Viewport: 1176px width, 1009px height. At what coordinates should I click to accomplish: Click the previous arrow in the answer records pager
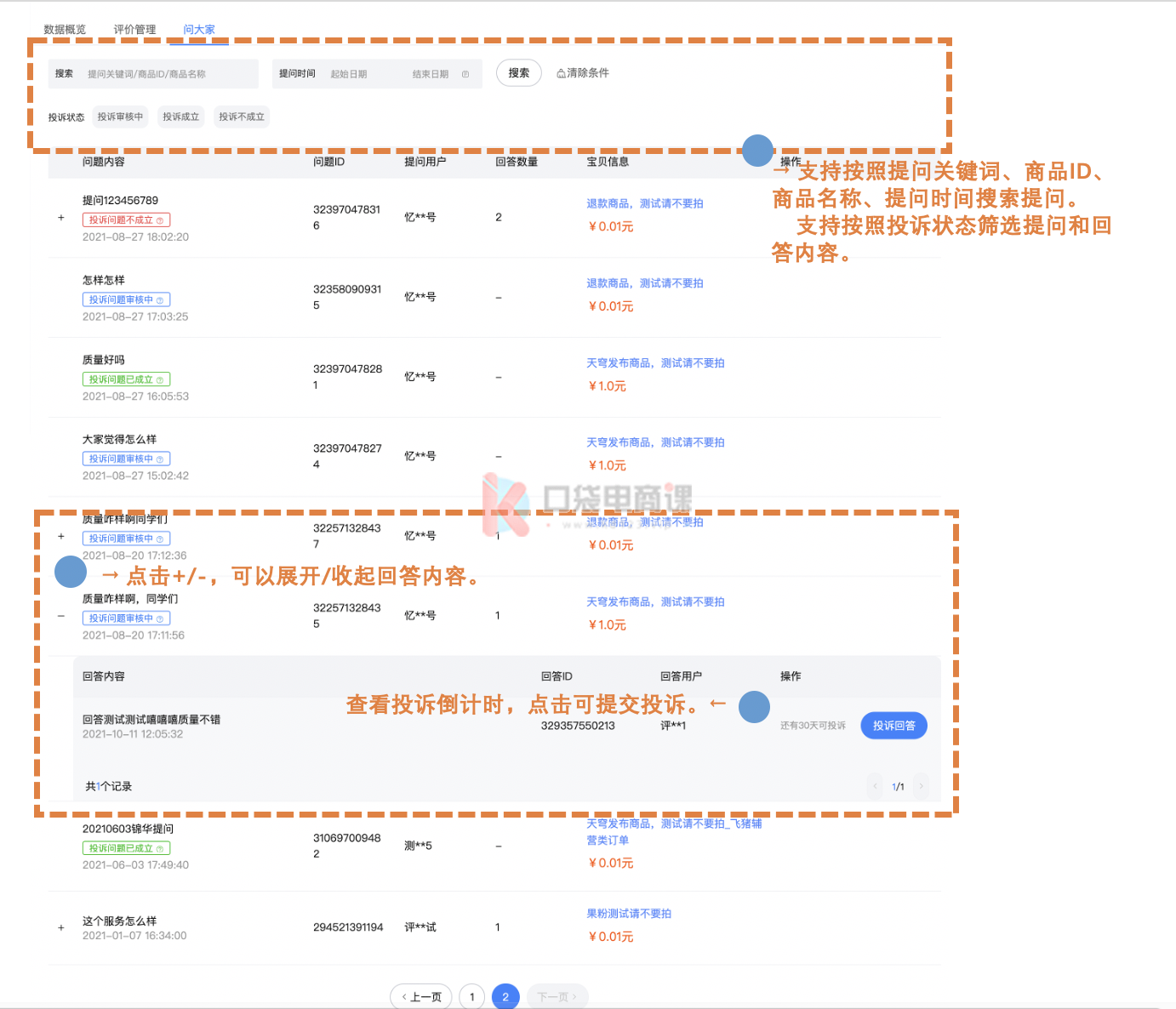click(x=875, y=786)
